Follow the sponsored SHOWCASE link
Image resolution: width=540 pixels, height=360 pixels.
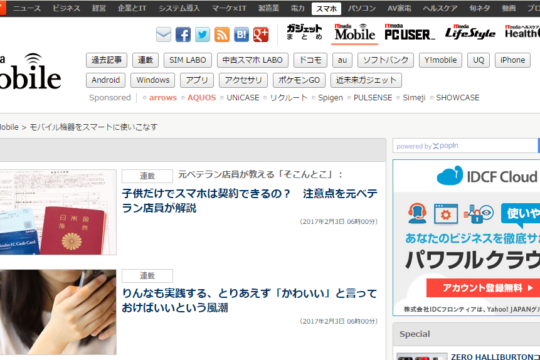458,98
